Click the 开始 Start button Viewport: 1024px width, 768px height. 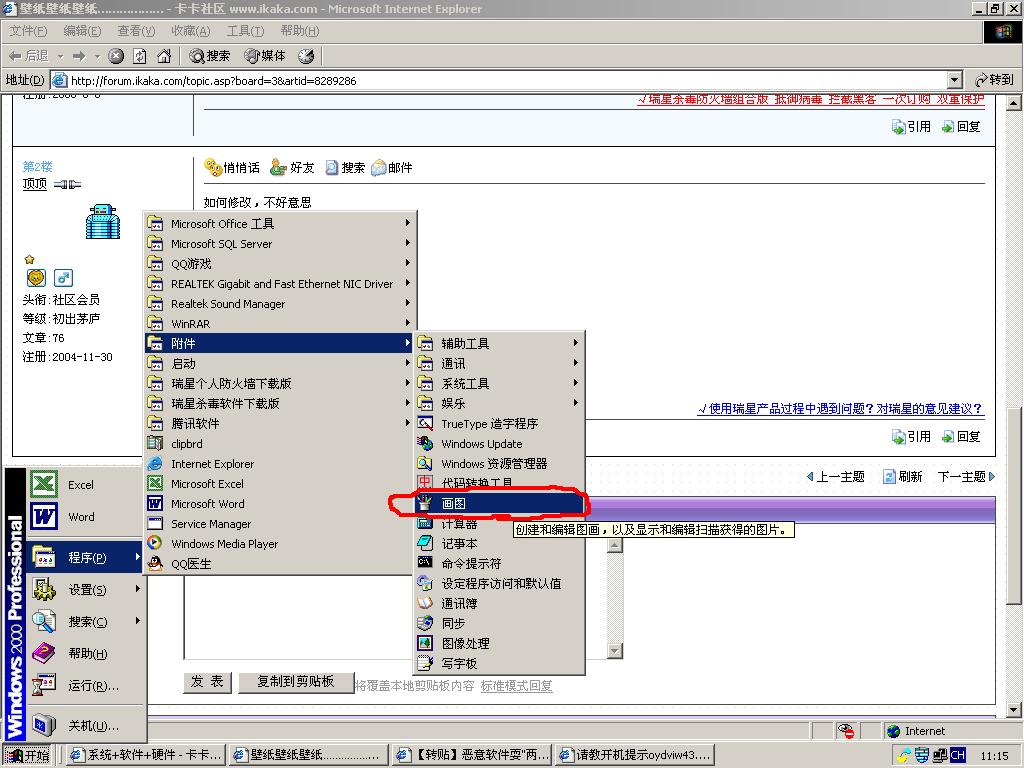(27, 755)
